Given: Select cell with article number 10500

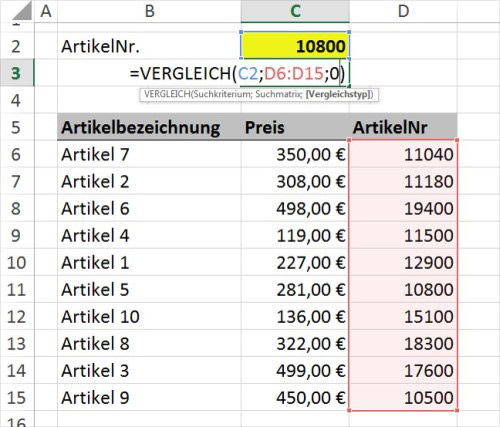Looking at the screenshot, I should (x=403, y=397).
